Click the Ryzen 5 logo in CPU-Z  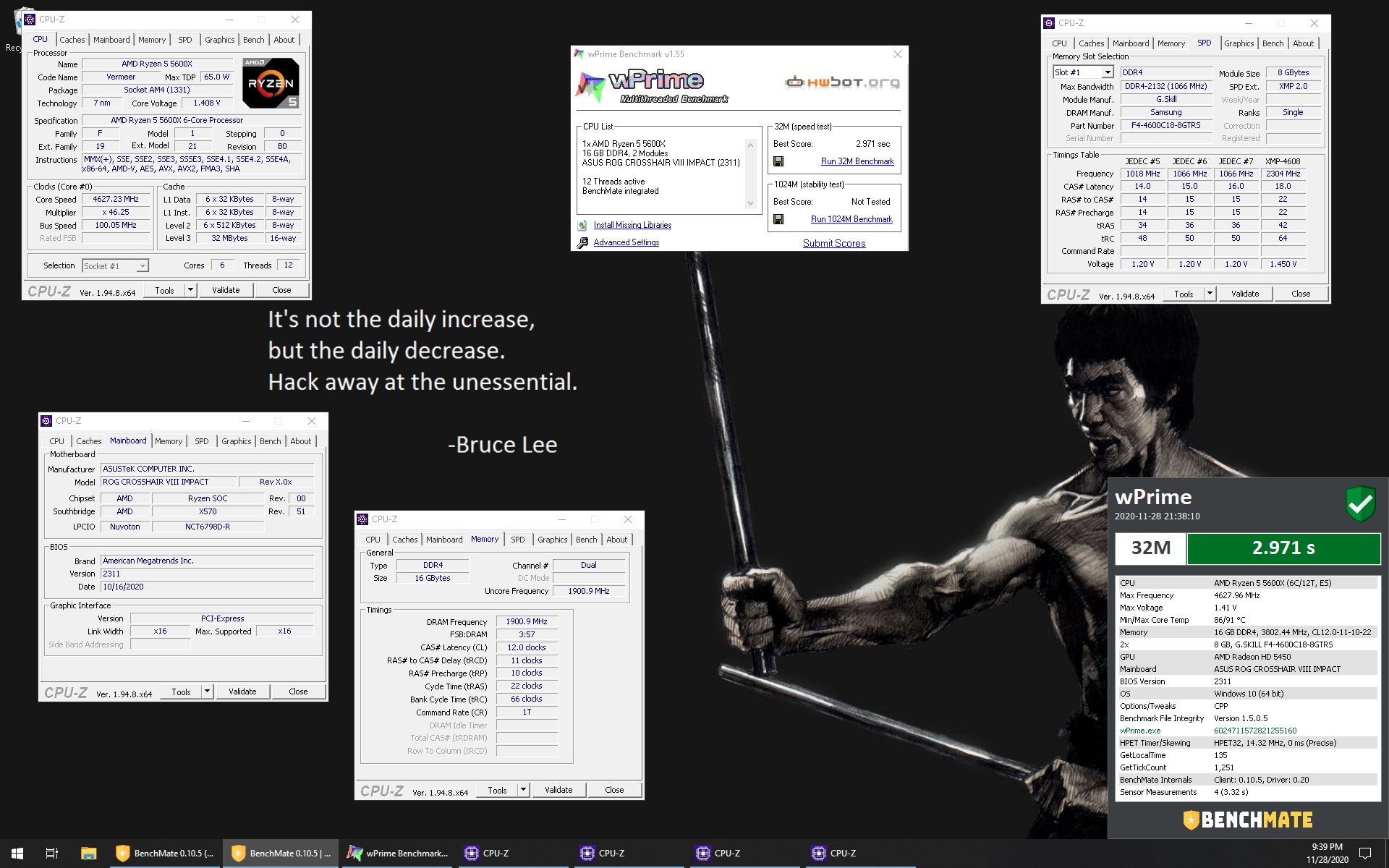(x=271, y=83)
